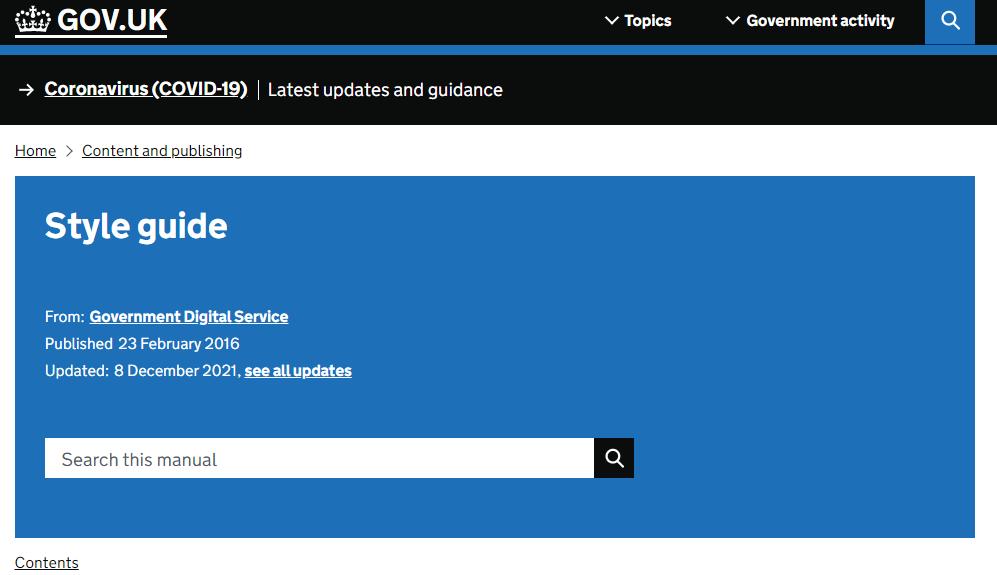Click the Latest updates and guidance text

click(385, 90)
